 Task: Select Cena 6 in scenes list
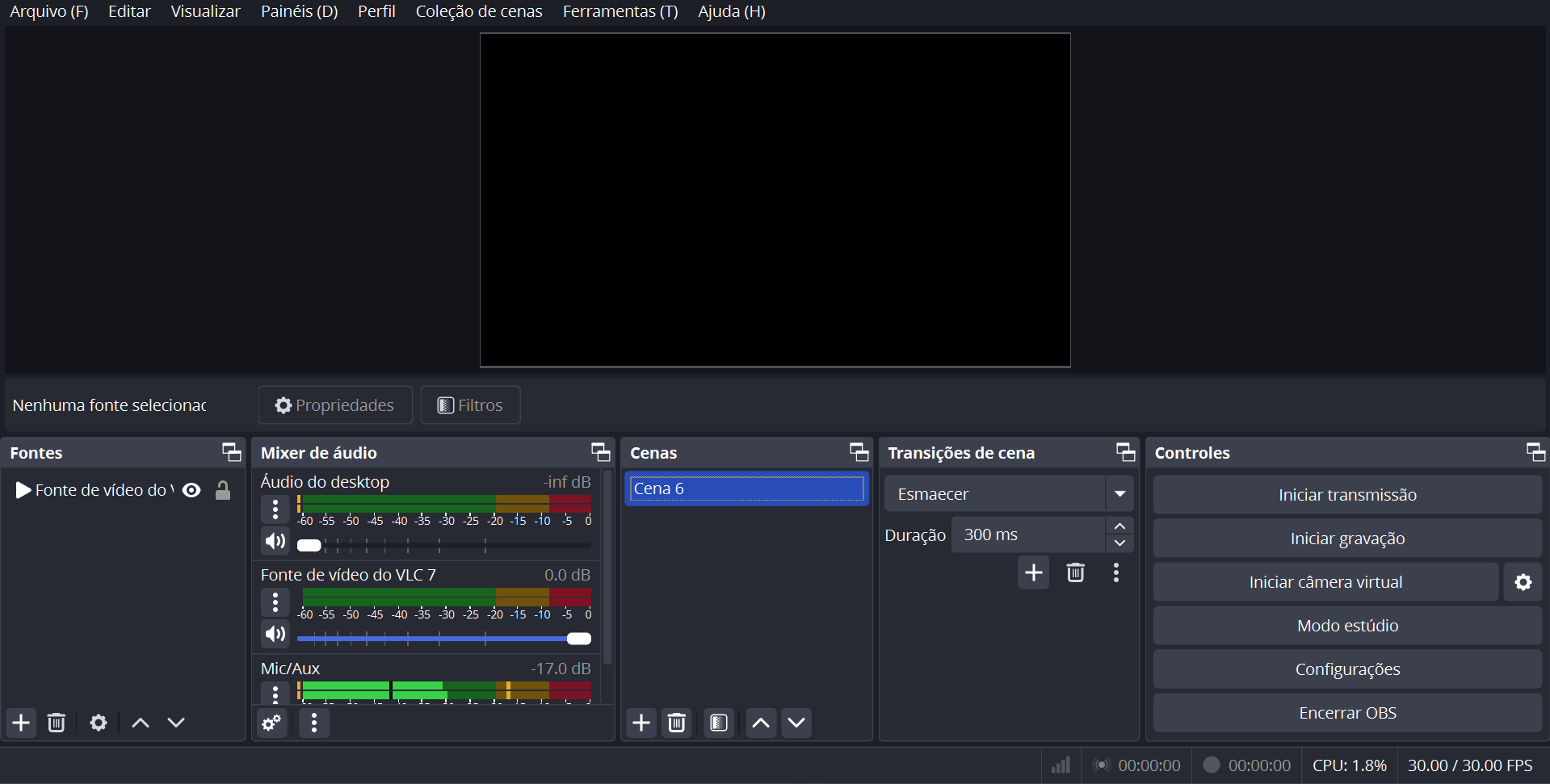(746, 488)
